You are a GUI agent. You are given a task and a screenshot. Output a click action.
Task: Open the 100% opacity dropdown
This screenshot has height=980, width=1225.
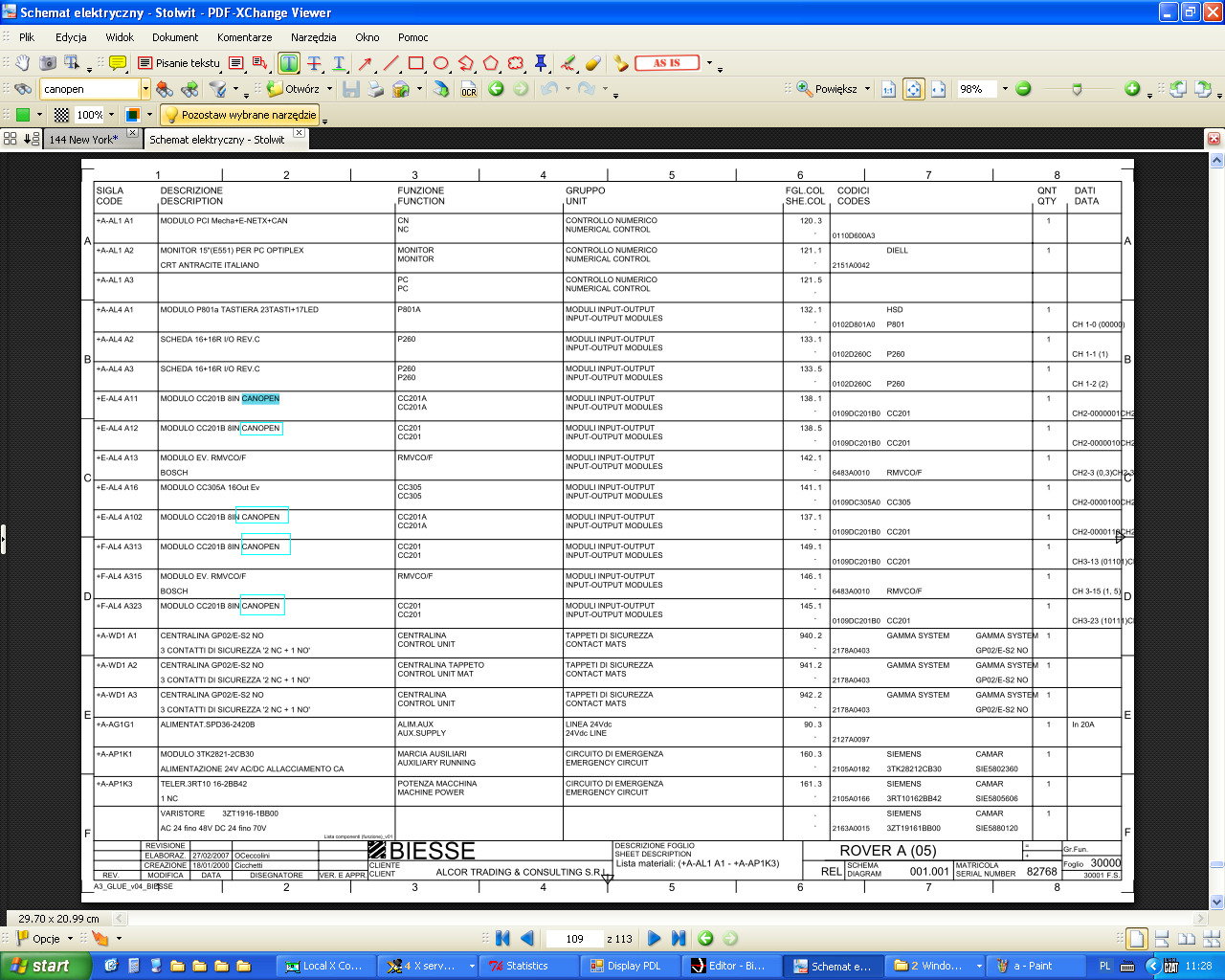click(x=111, y=115)
